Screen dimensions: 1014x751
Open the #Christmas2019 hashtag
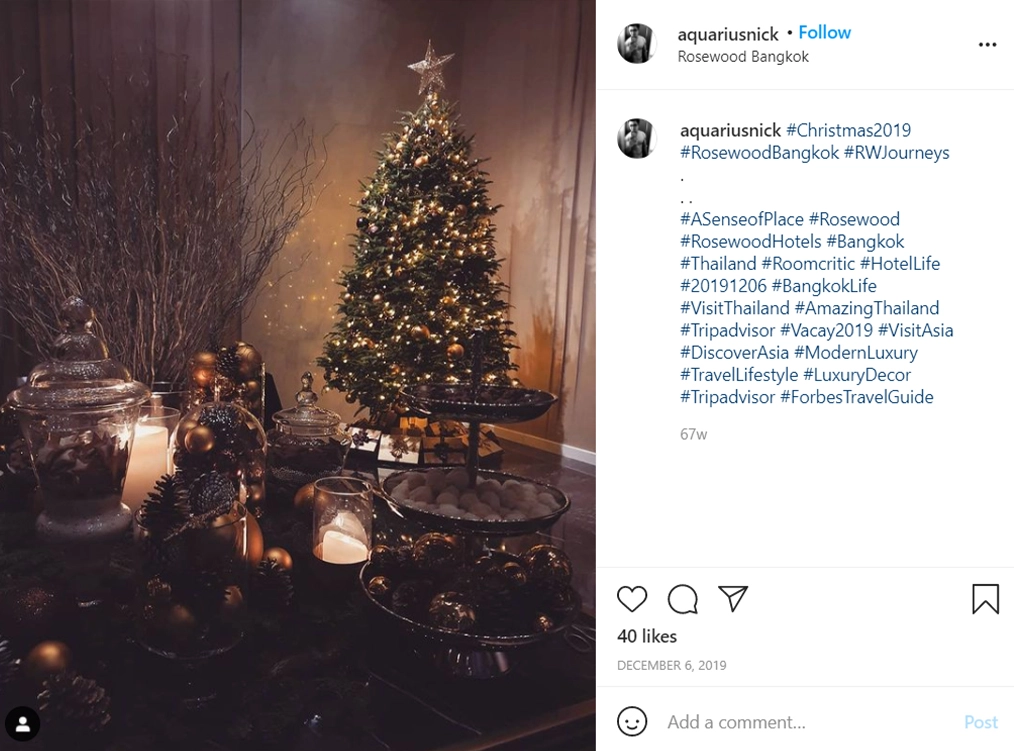coord(848,130)
